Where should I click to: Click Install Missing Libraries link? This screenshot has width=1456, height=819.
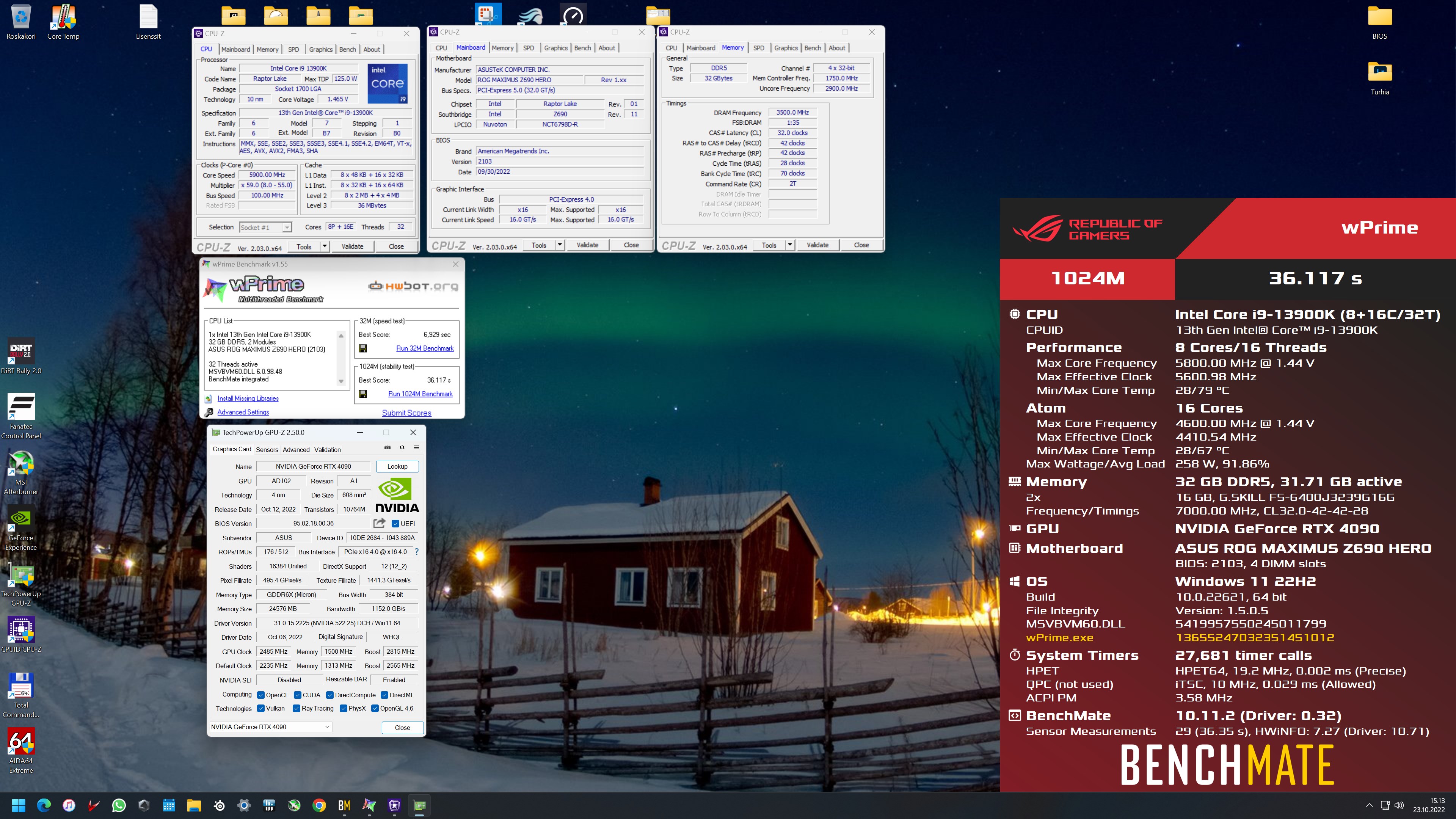248,399
